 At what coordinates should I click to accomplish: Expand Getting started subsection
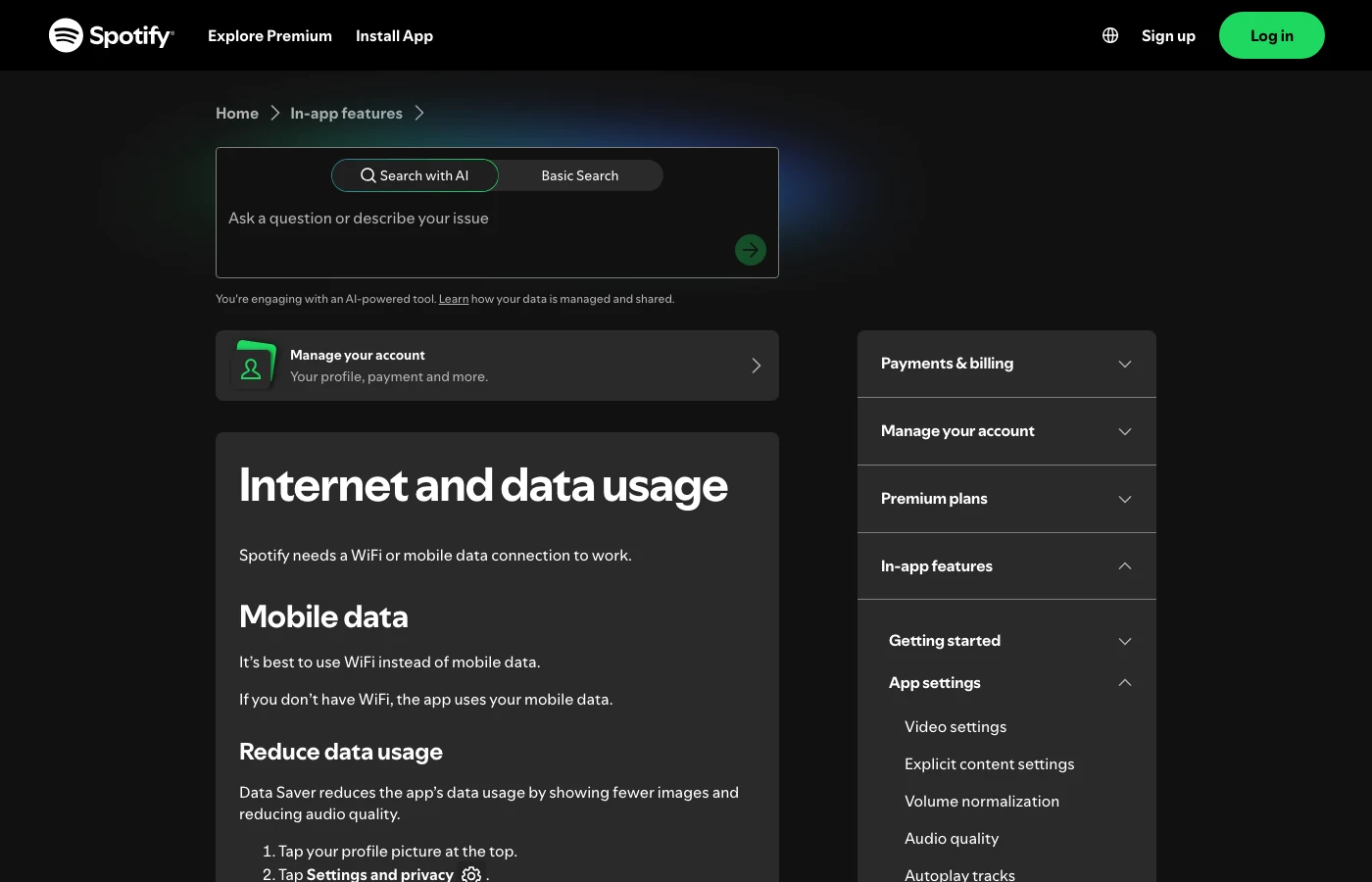point(1010,641)
